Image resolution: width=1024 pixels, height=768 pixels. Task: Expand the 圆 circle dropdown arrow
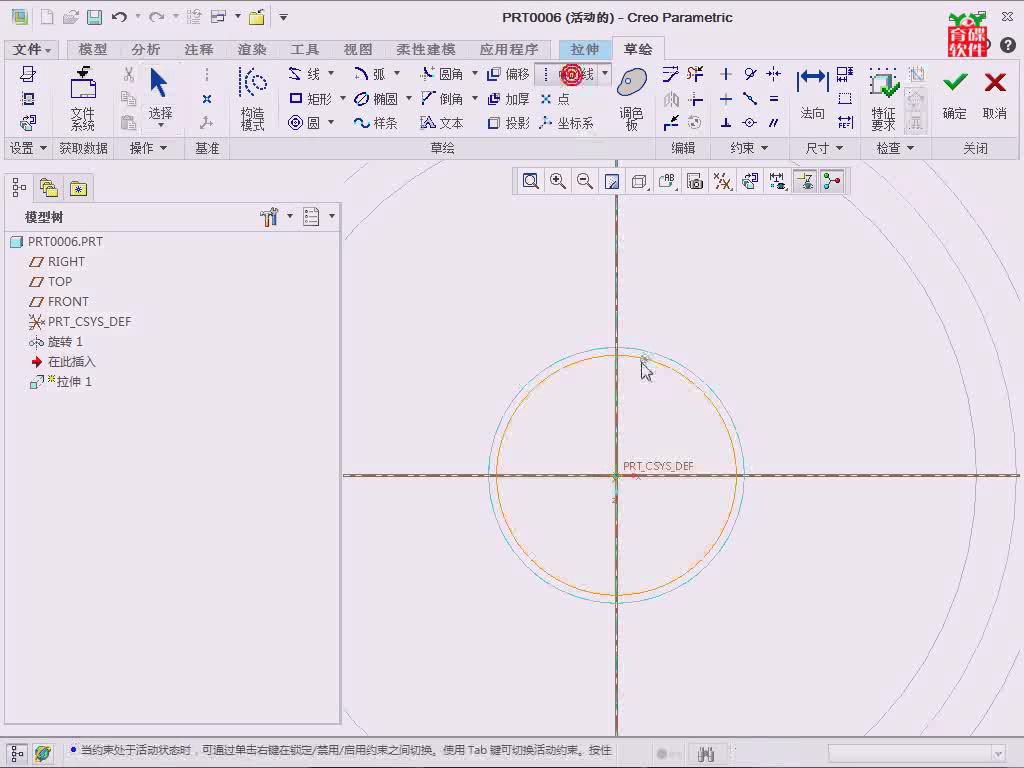click(331, 122)
